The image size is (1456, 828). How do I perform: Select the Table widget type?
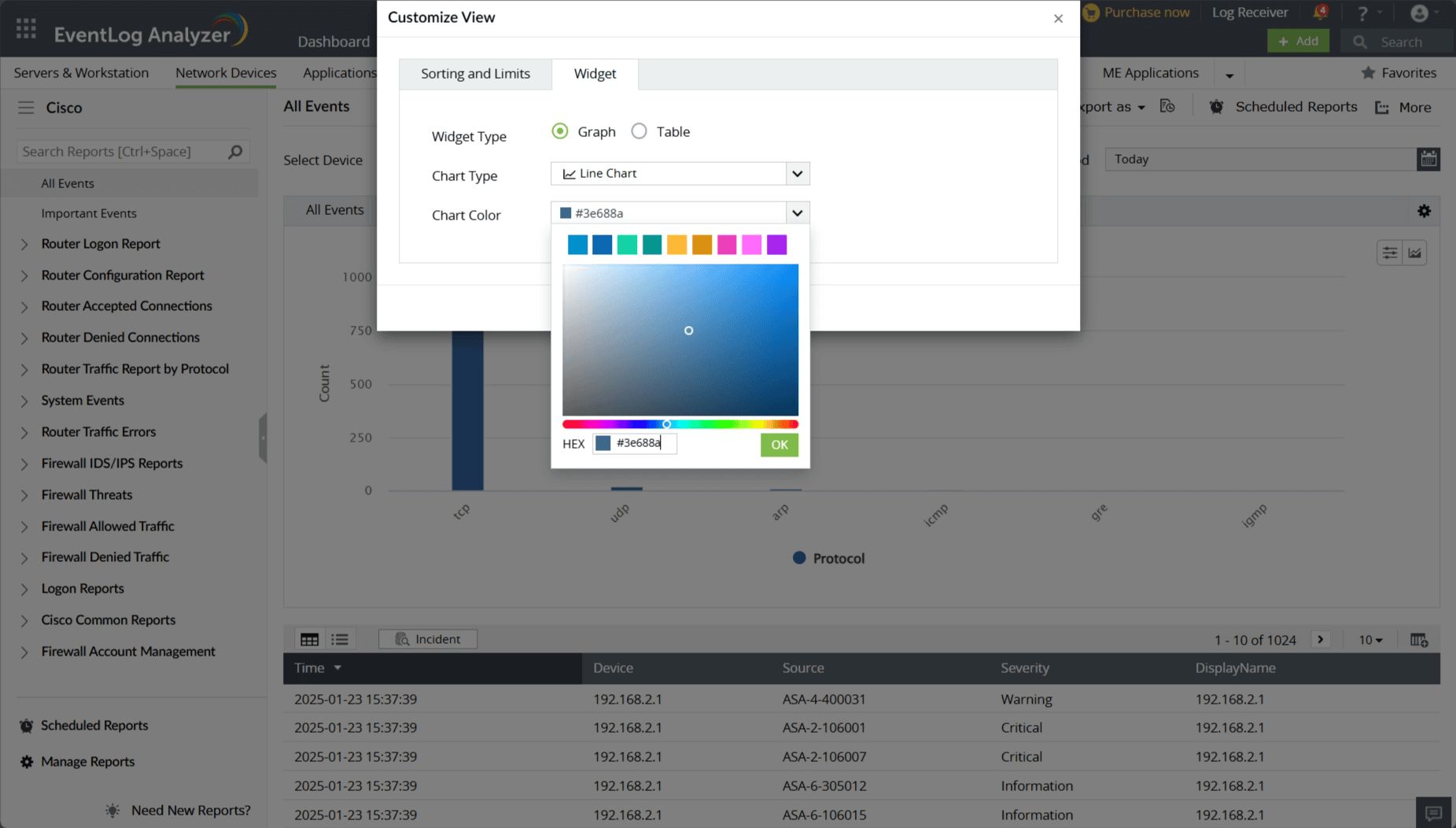[x=639, y=131]
